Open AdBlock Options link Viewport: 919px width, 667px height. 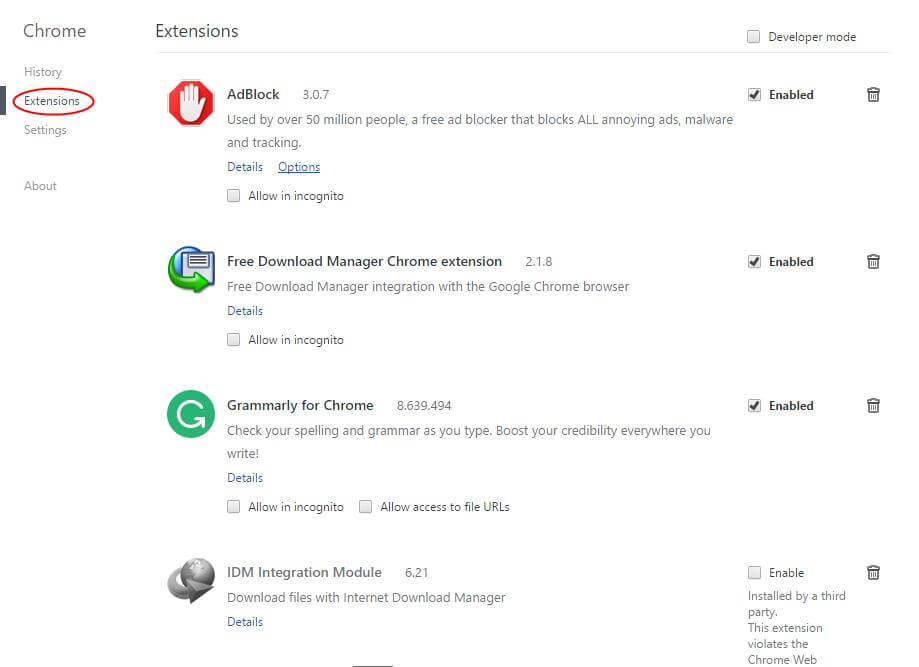click(299, 167)
